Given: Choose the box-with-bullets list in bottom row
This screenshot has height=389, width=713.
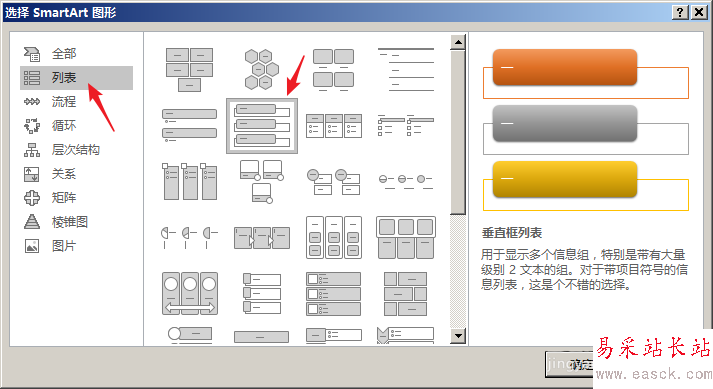Looking at the screenshot, I should [x=334, y=336].
